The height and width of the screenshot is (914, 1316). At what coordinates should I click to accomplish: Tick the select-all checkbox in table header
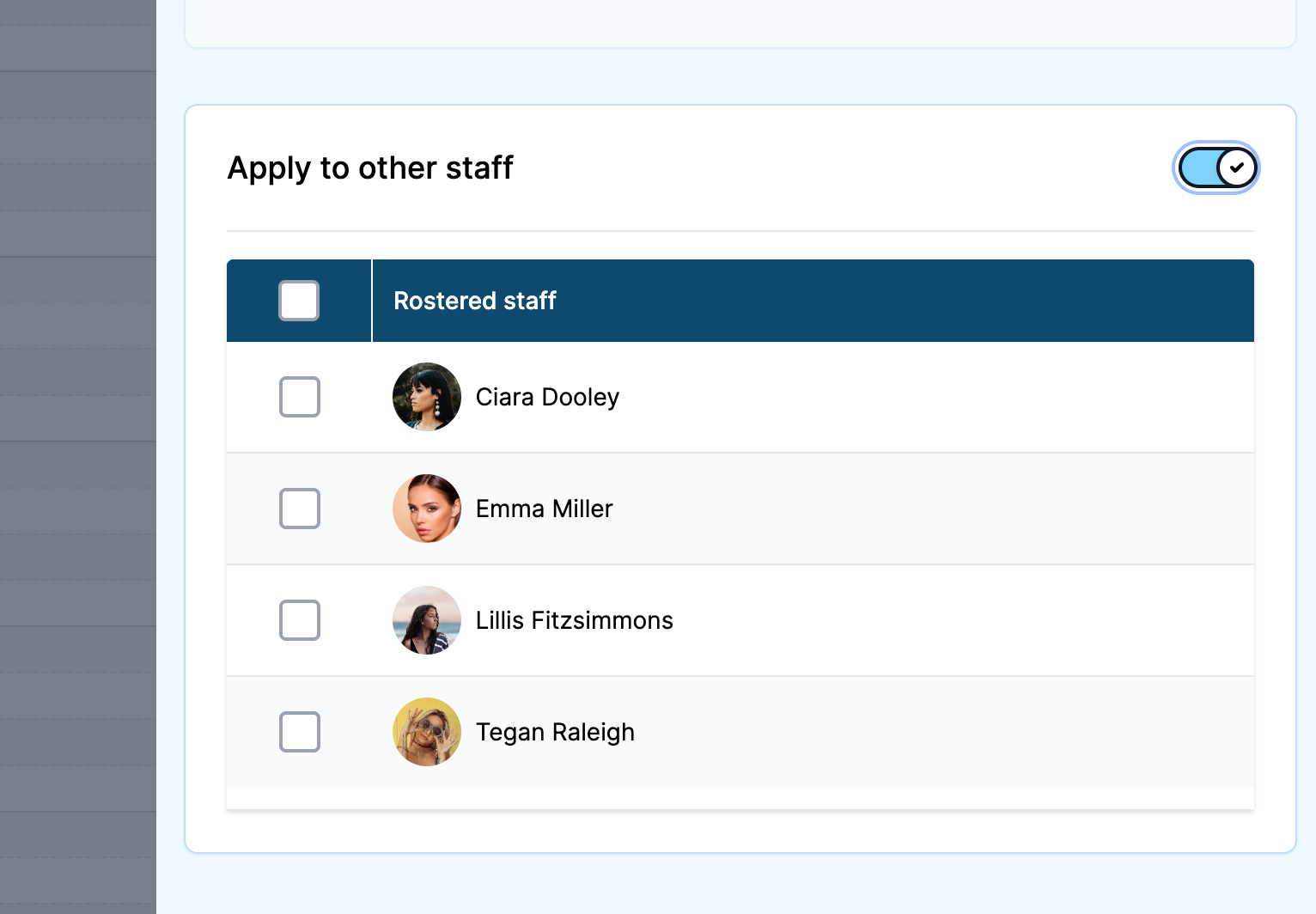pos(299,301)
